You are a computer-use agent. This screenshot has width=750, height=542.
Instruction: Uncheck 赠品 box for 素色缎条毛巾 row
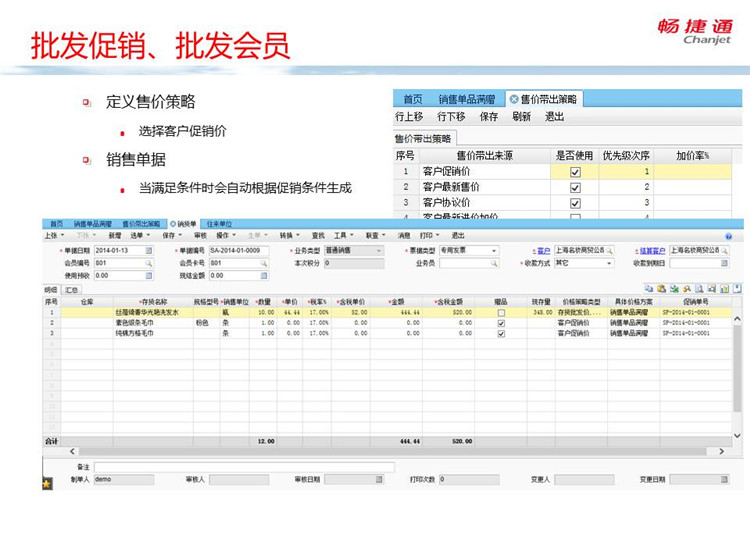click(x=501, y=323)
